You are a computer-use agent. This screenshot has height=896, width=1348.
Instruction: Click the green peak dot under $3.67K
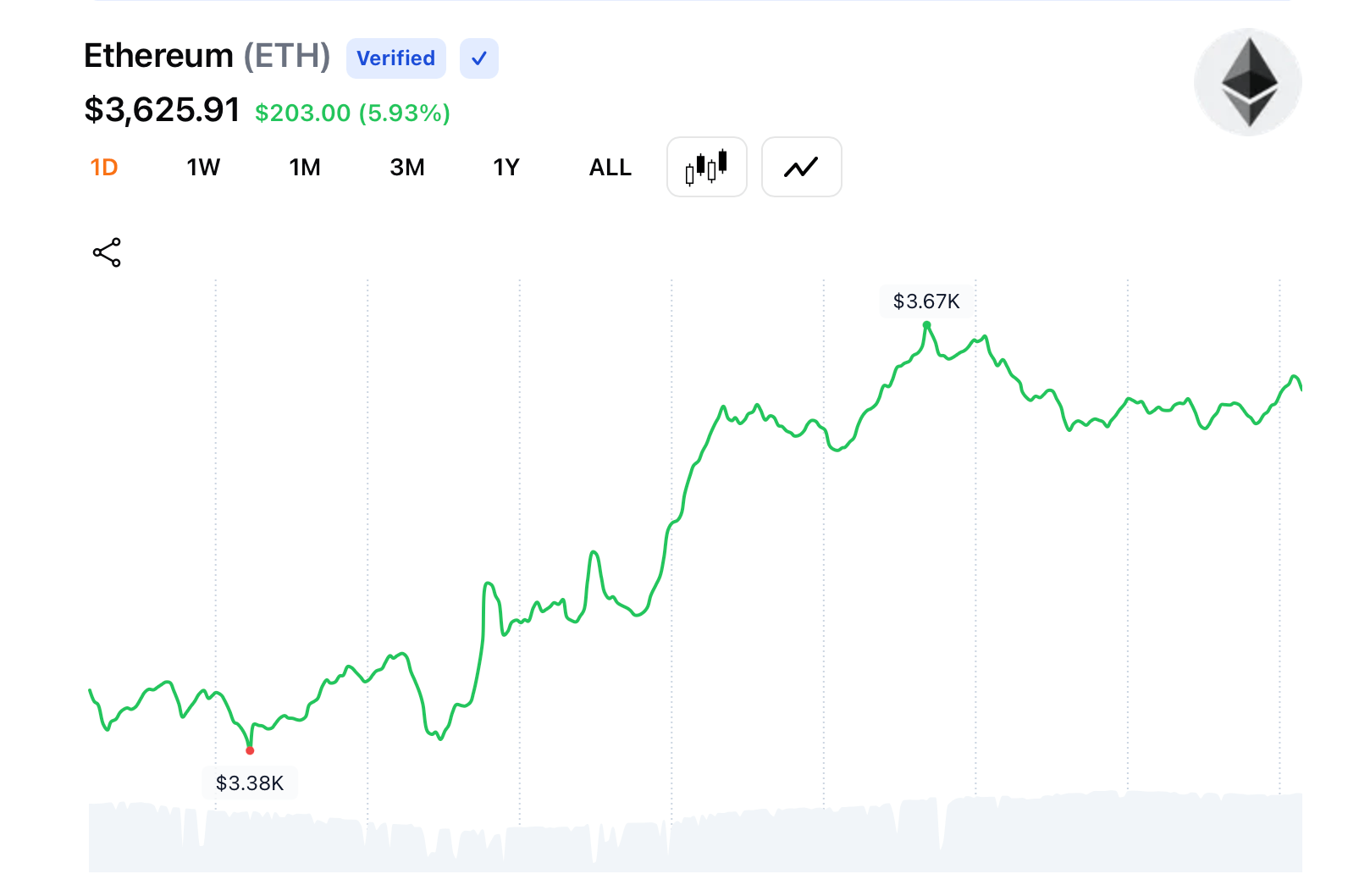pos(925,324)
